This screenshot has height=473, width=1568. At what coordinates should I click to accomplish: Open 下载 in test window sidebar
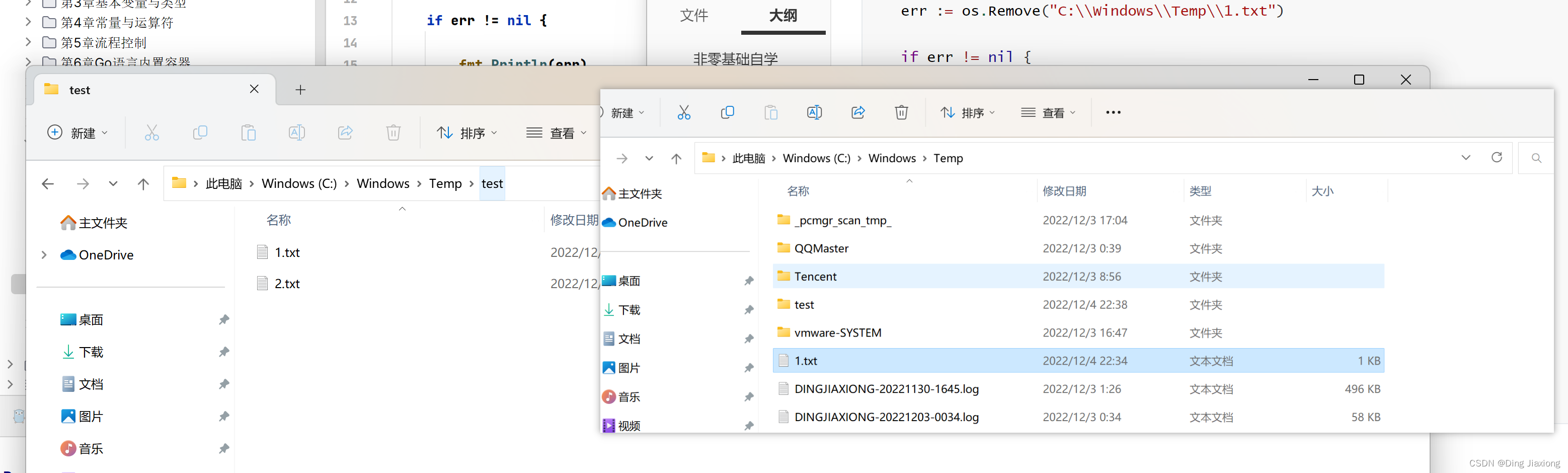[x=83, y=352]
